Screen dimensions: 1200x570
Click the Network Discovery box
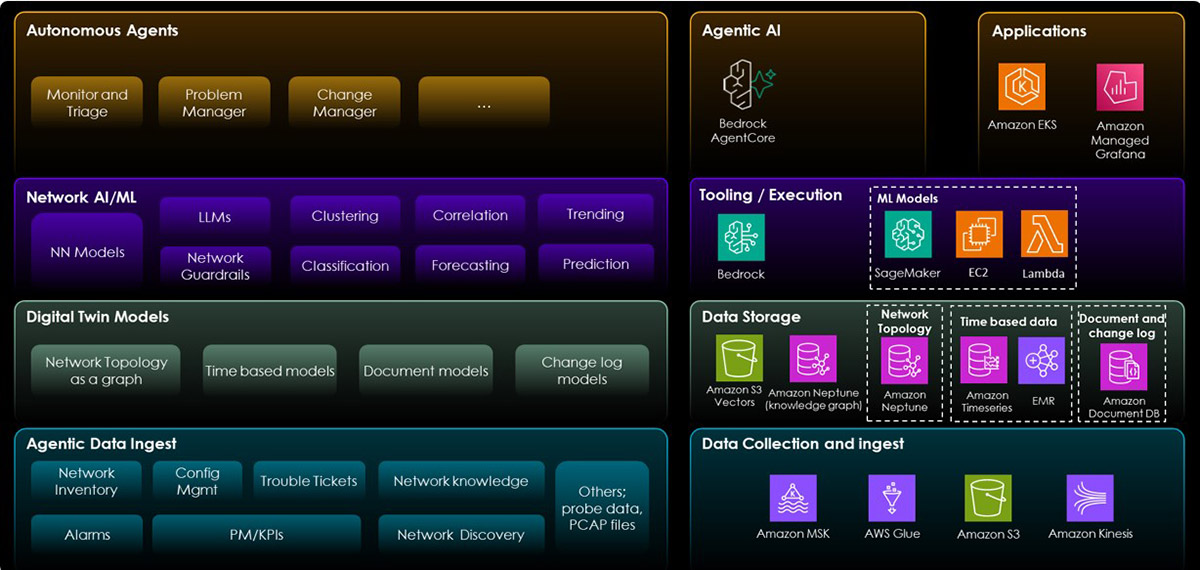[x=461, y=535]
